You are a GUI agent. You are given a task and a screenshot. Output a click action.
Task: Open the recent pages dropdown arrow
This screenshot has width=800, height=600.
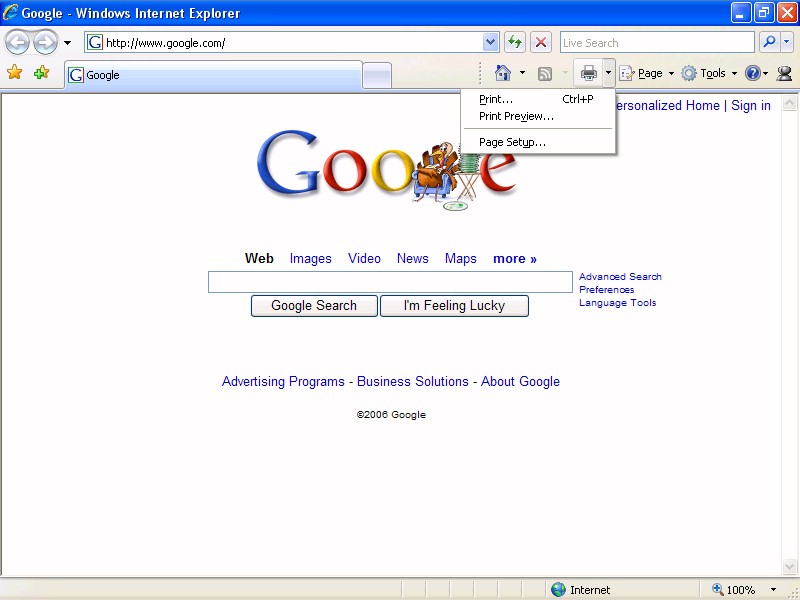(67, 43)
